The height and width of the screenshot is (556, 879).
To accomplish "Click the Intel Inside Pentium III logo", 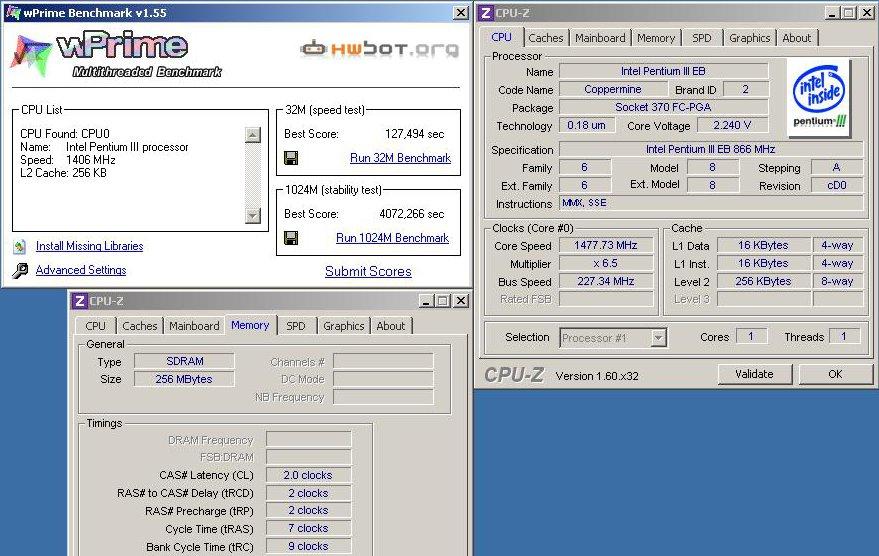I will click(x=820, y=97).
